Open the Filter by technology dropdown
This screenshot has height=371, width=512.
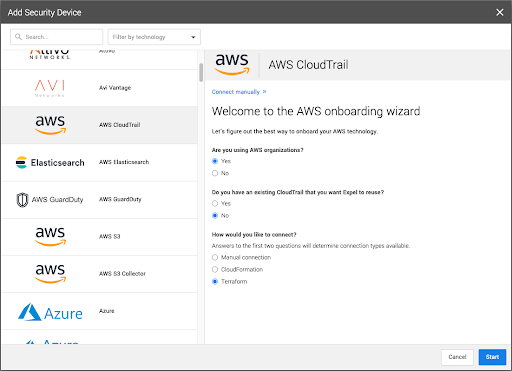154,37
